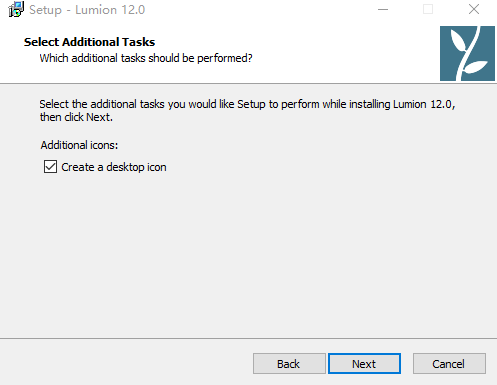
Task: Click the 'Setup - Lumion 12.0' title text
Action: [87, 10]
